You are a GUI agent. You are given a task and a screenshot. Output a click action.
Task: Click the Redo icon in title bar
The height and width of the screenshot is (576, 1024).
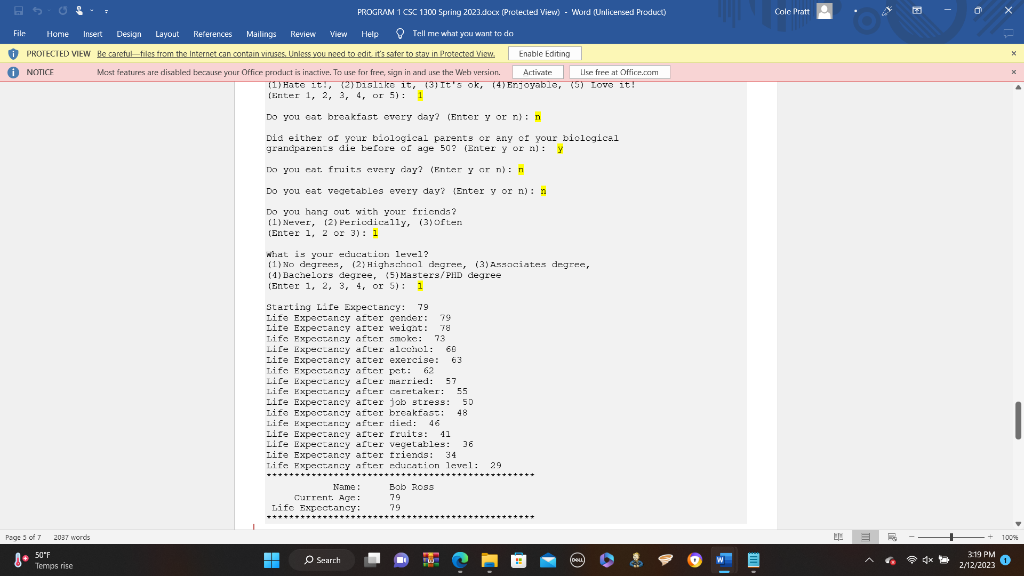63,11
